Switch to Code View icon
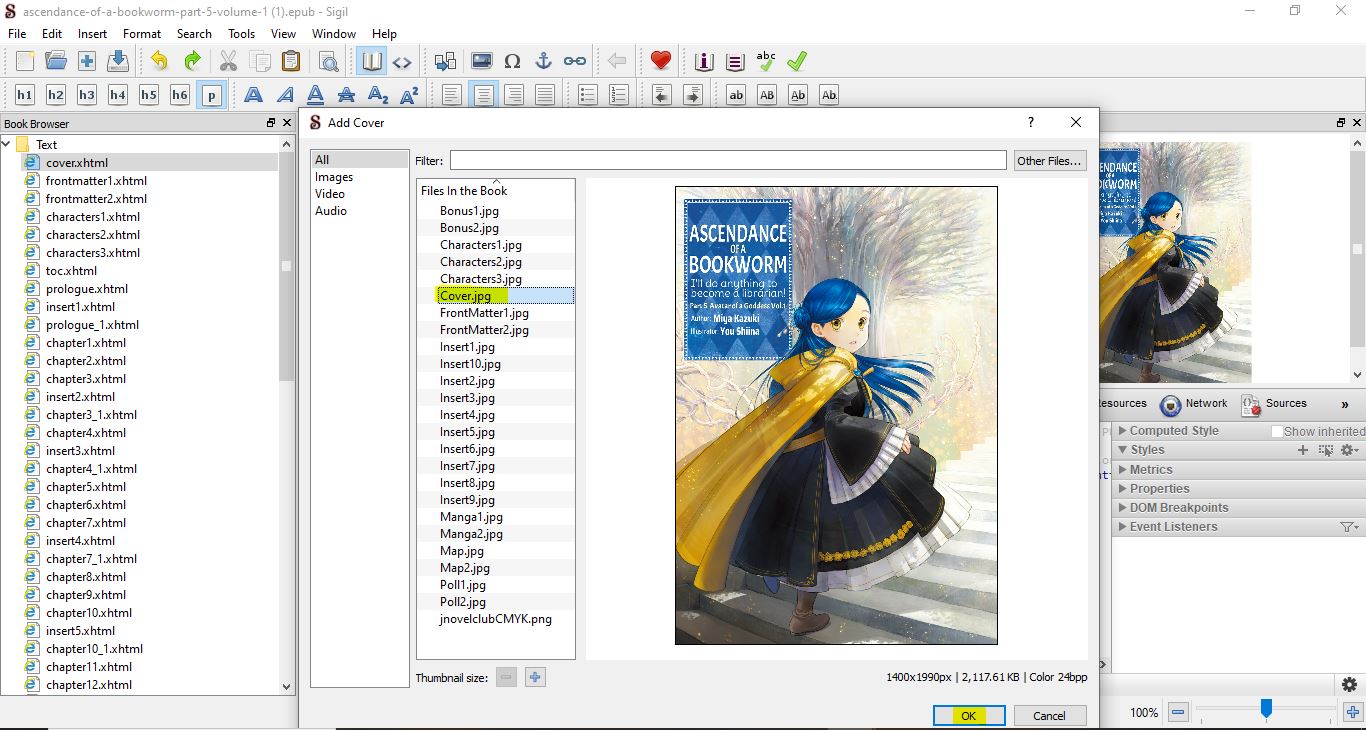1366x730 pixels. tap(402, 61)
